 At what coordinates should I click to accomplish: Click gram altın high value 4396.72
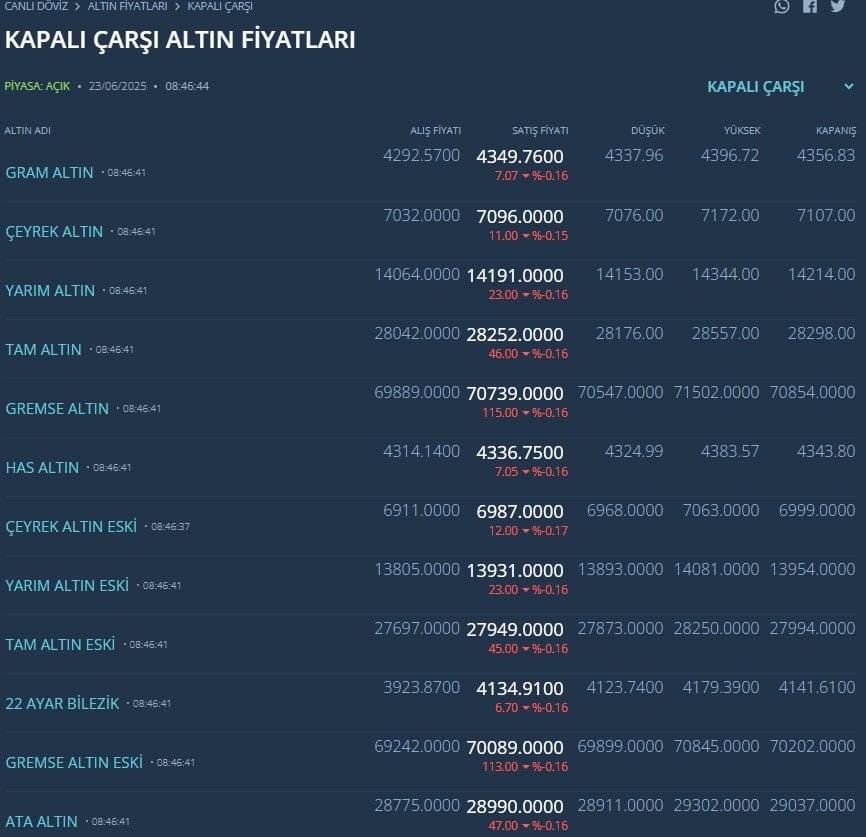pos(730,156)
